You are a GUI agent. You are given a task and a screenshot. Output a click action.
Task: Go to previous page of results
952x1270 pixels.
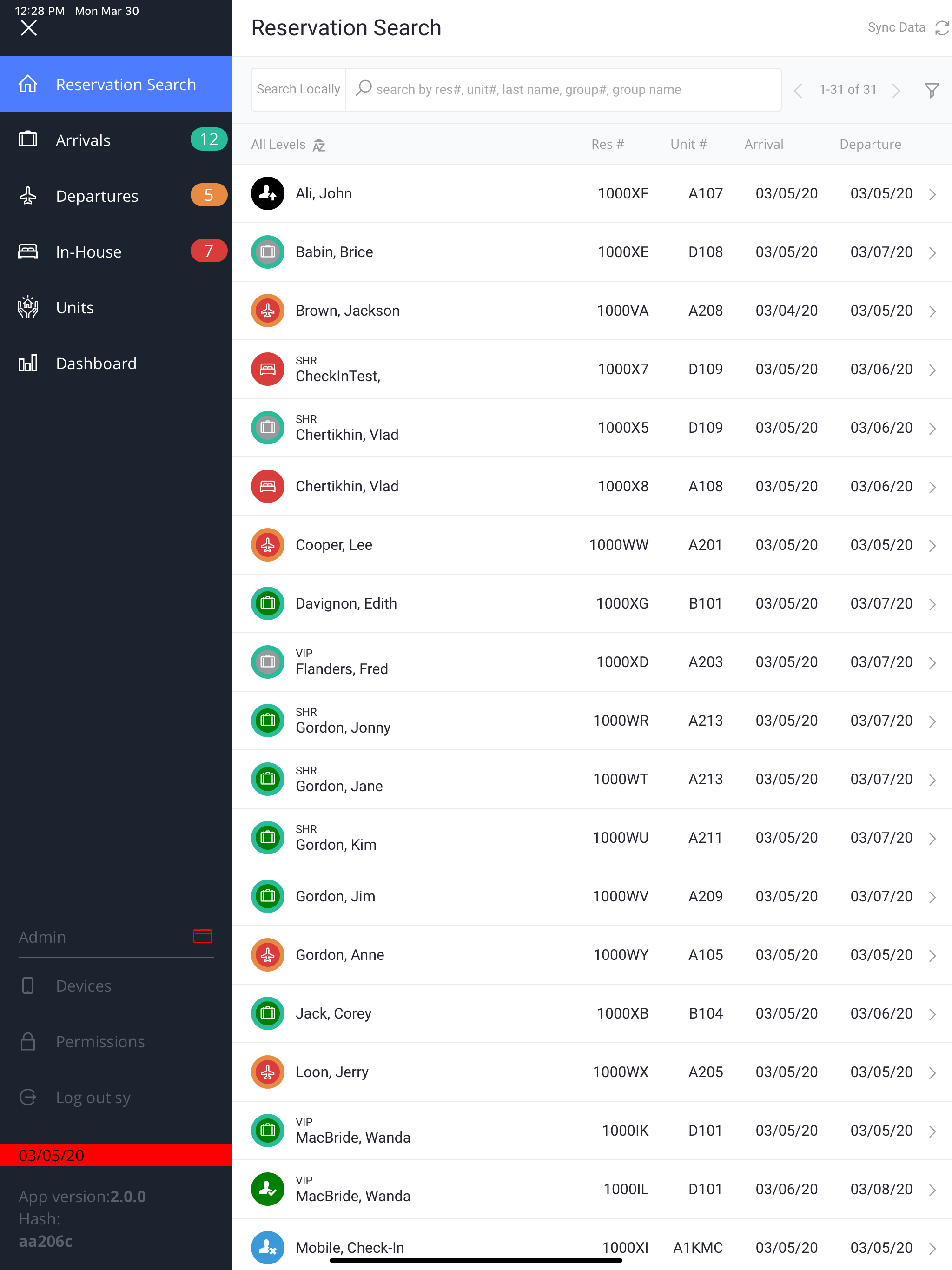point(798,90)
